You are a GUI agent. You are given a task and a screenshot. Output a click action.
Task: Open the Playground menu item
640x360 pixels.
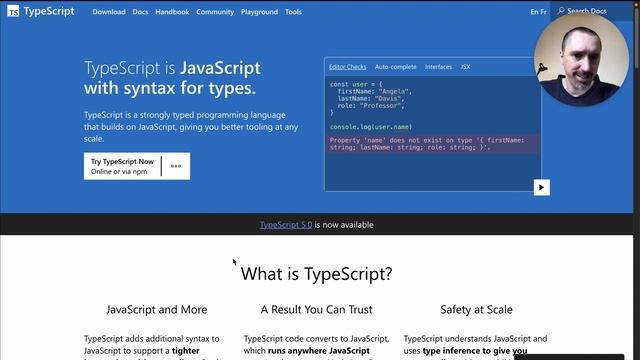click(259, 12)
